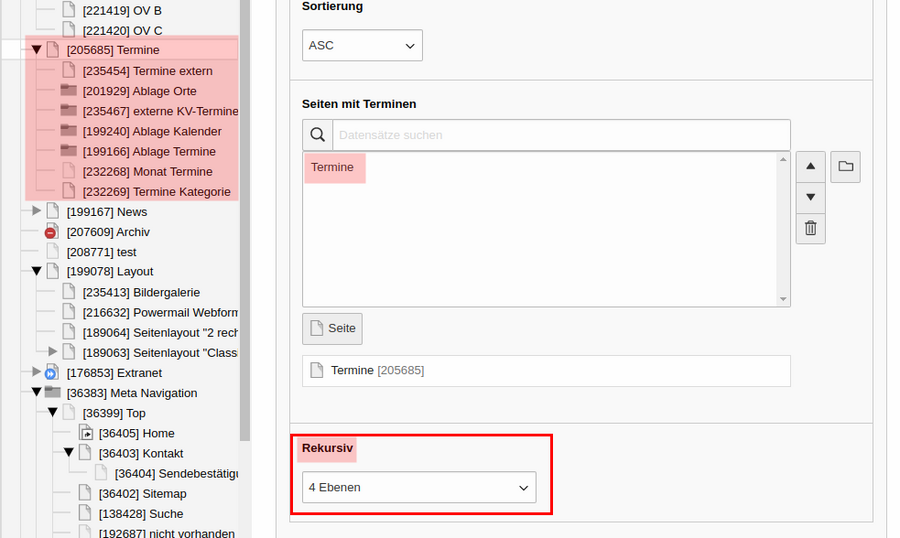Expand the [199167] News tree node
This screenshot has height=538, width=900.
(x=36, y=211)
